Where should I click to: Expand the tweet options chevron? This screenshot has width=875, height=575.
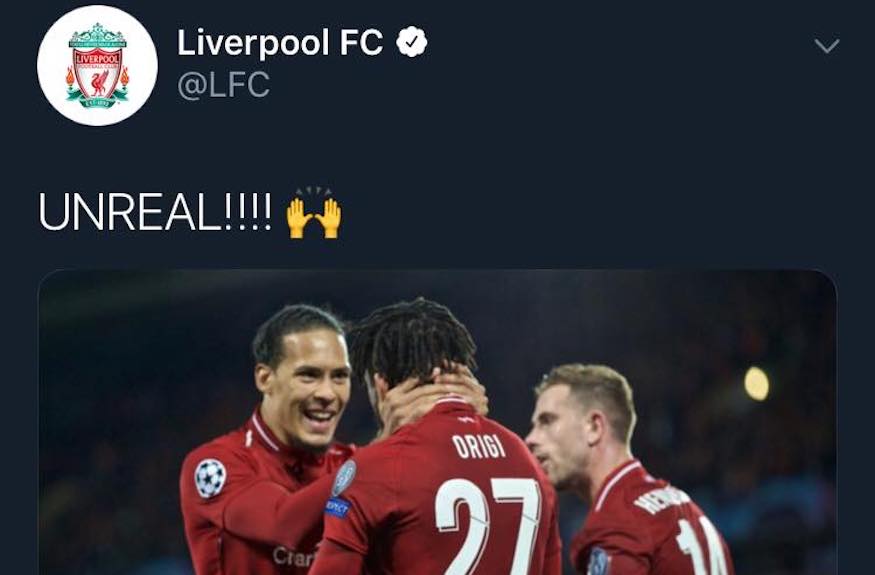pyautogui.click(x=827, y=46)
